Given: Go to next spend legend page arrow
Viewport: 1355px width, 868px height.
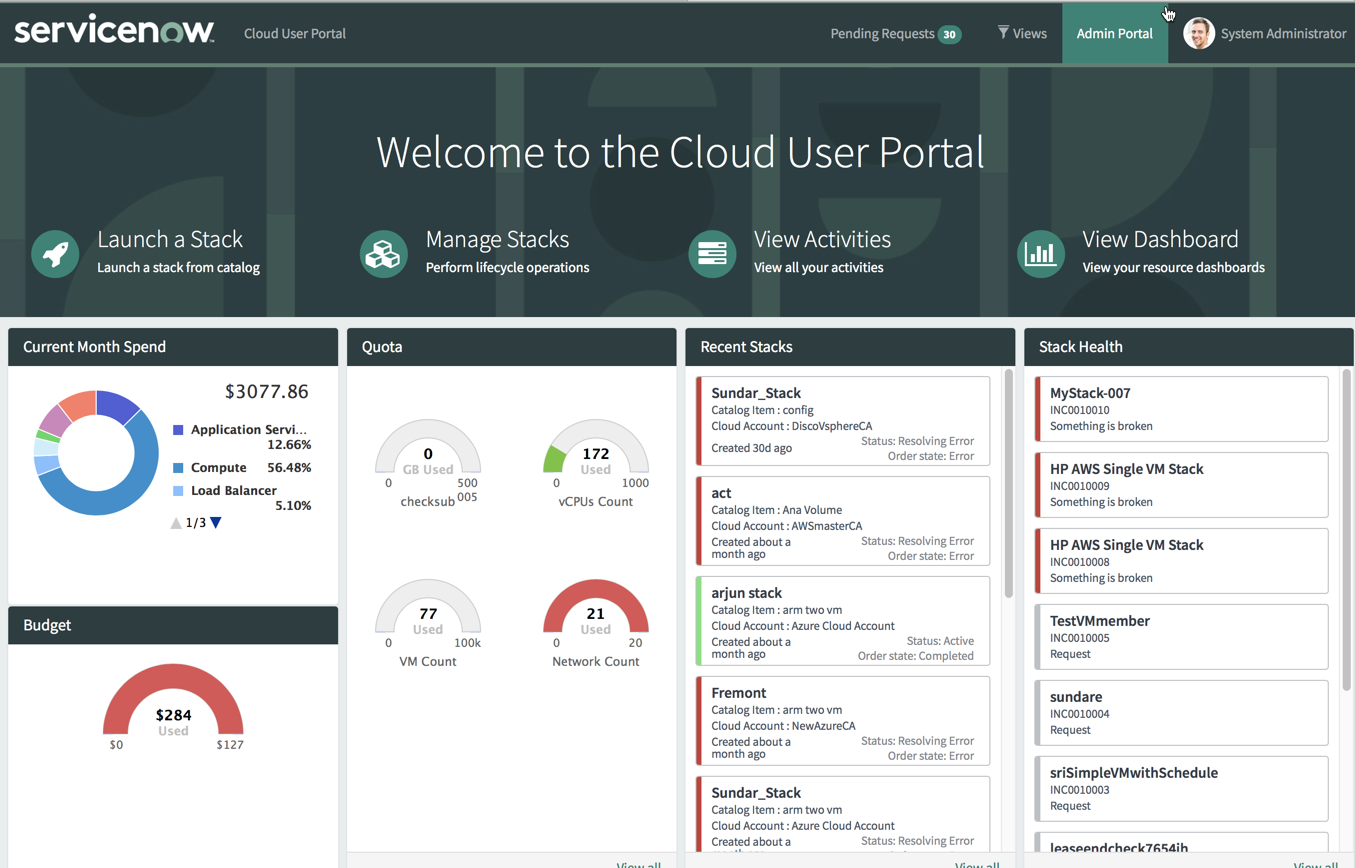Looking at the screenshot, I should (x=216, y=523).
